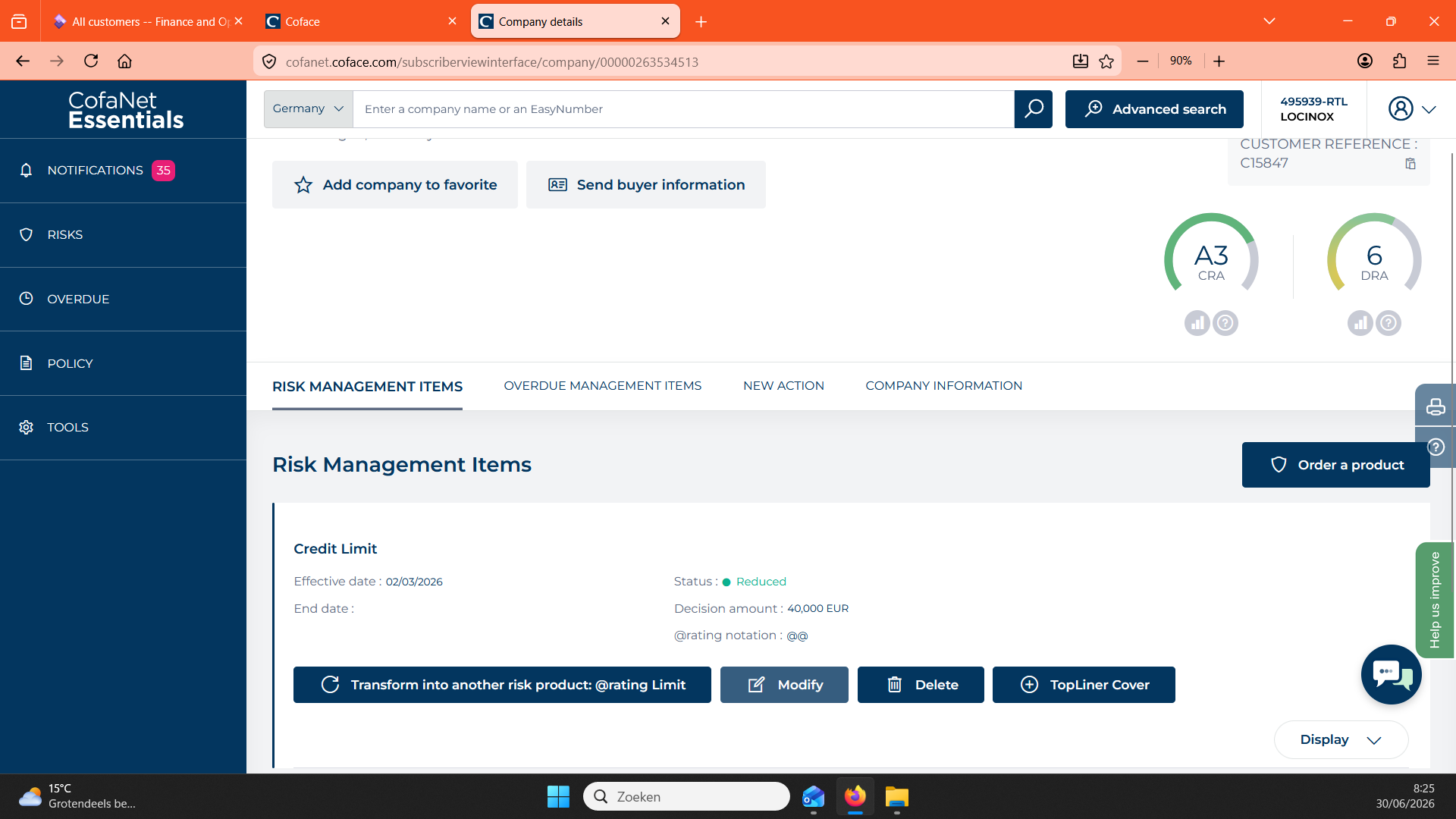View CRA rating chart icon
The width and height of the screenshot is (1456, 819).
point(1197,323)
